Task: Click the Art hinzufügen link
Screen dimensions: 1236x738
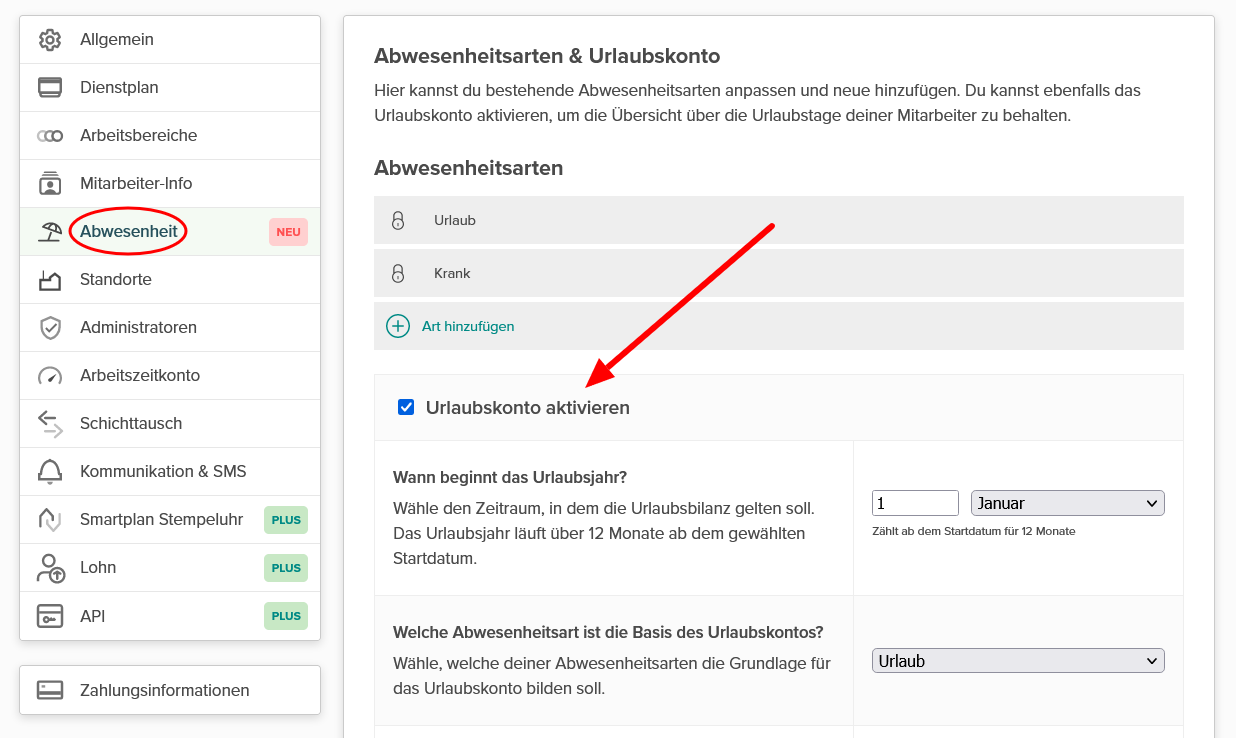Action: tap(468, 326)
